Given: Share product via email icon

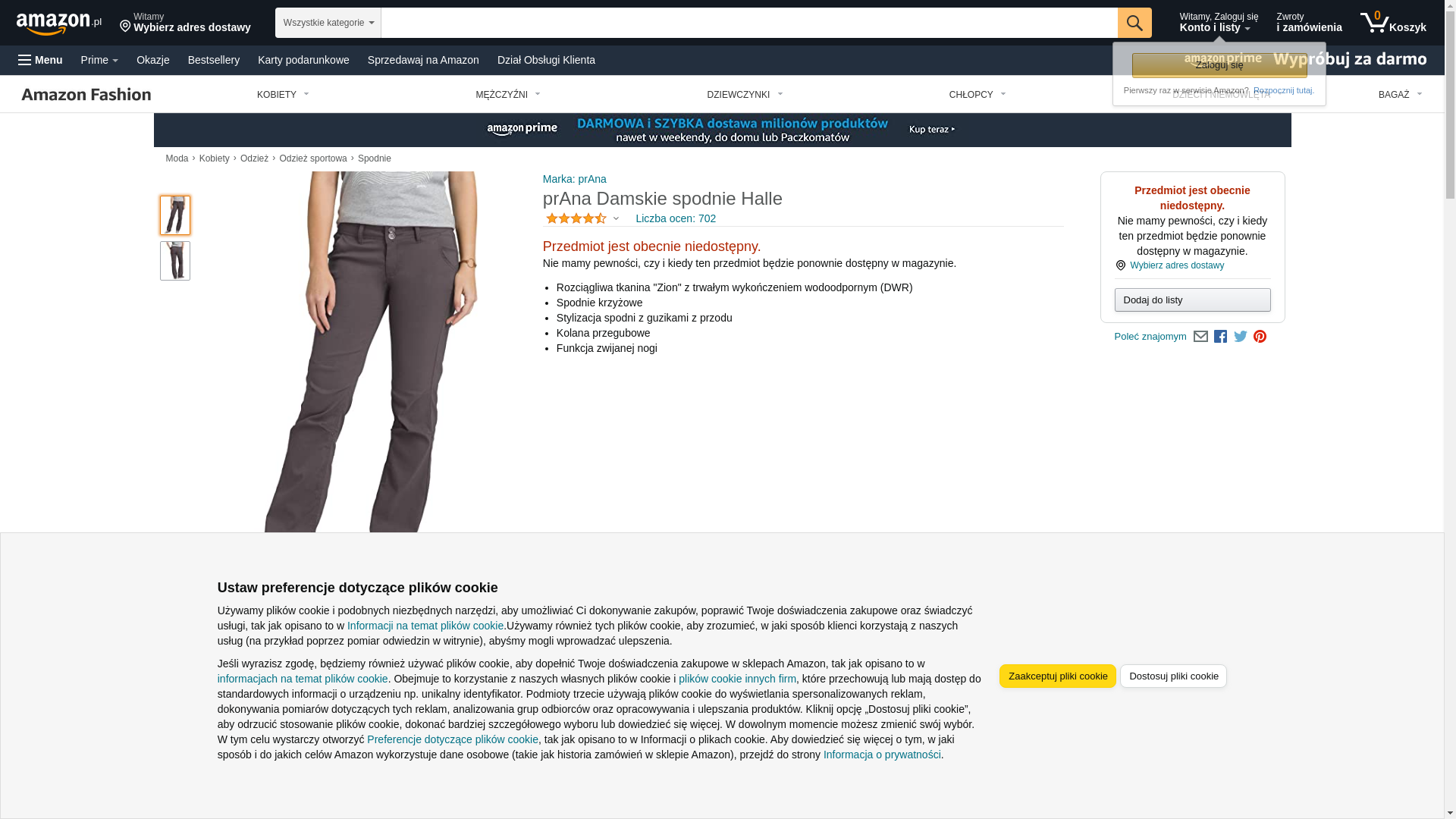Looking at the screenshot, I should point(1200,337).
